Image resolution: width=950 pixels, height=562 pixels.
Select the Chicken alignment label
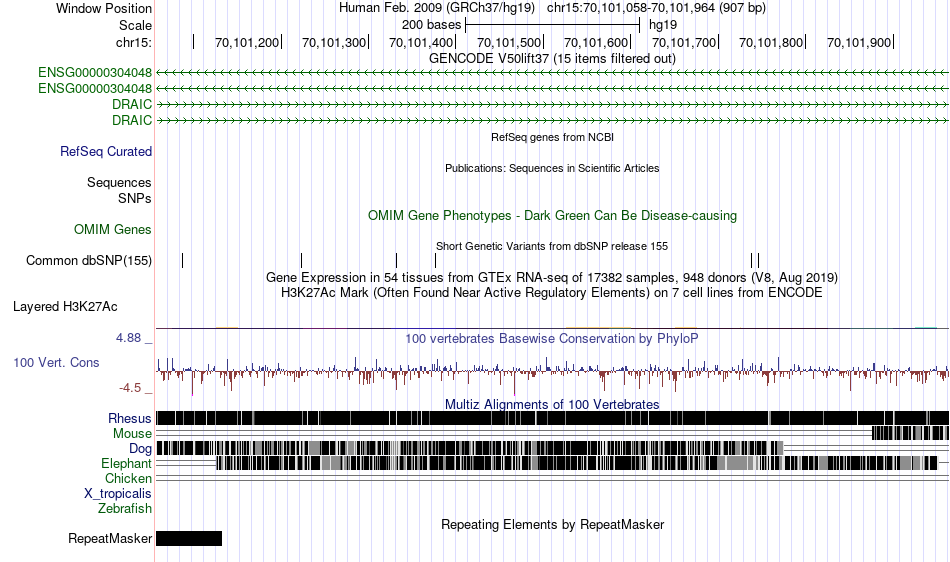pyautogui.click(x=128, y=478)
